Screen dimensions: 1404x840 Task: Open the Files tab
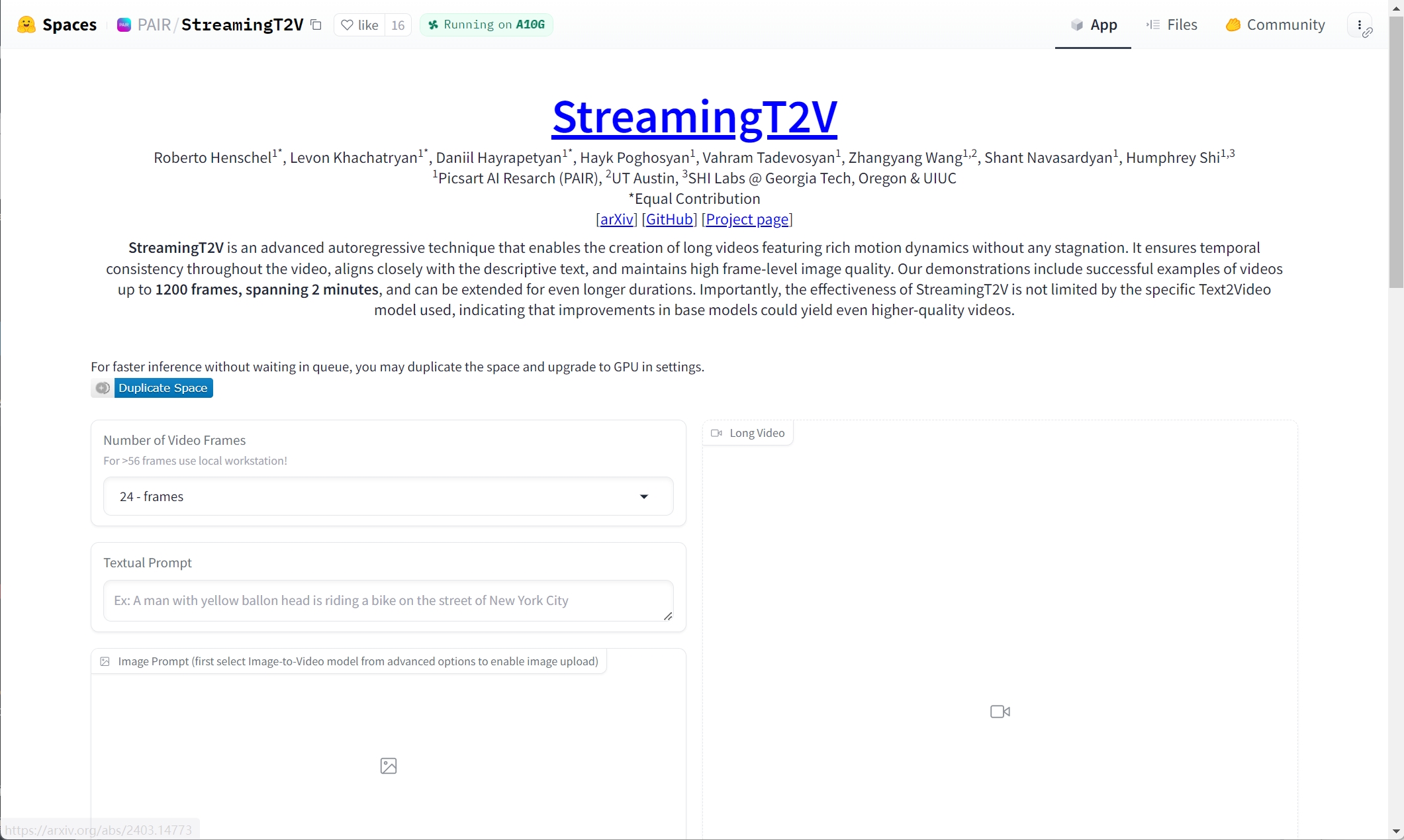coord(1172,24)
